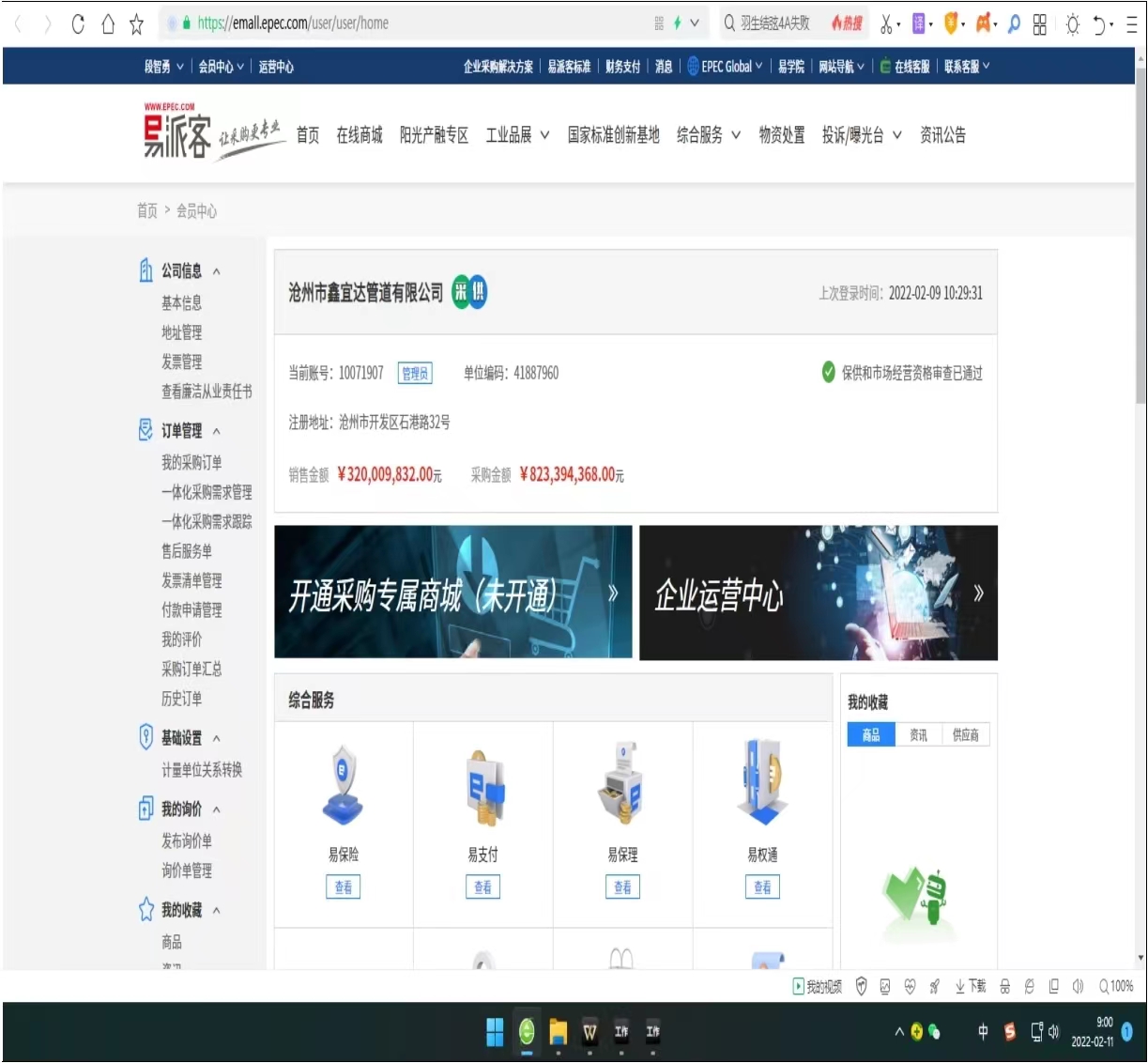Open 我的视频 in the browser status bar

point(818,986)
